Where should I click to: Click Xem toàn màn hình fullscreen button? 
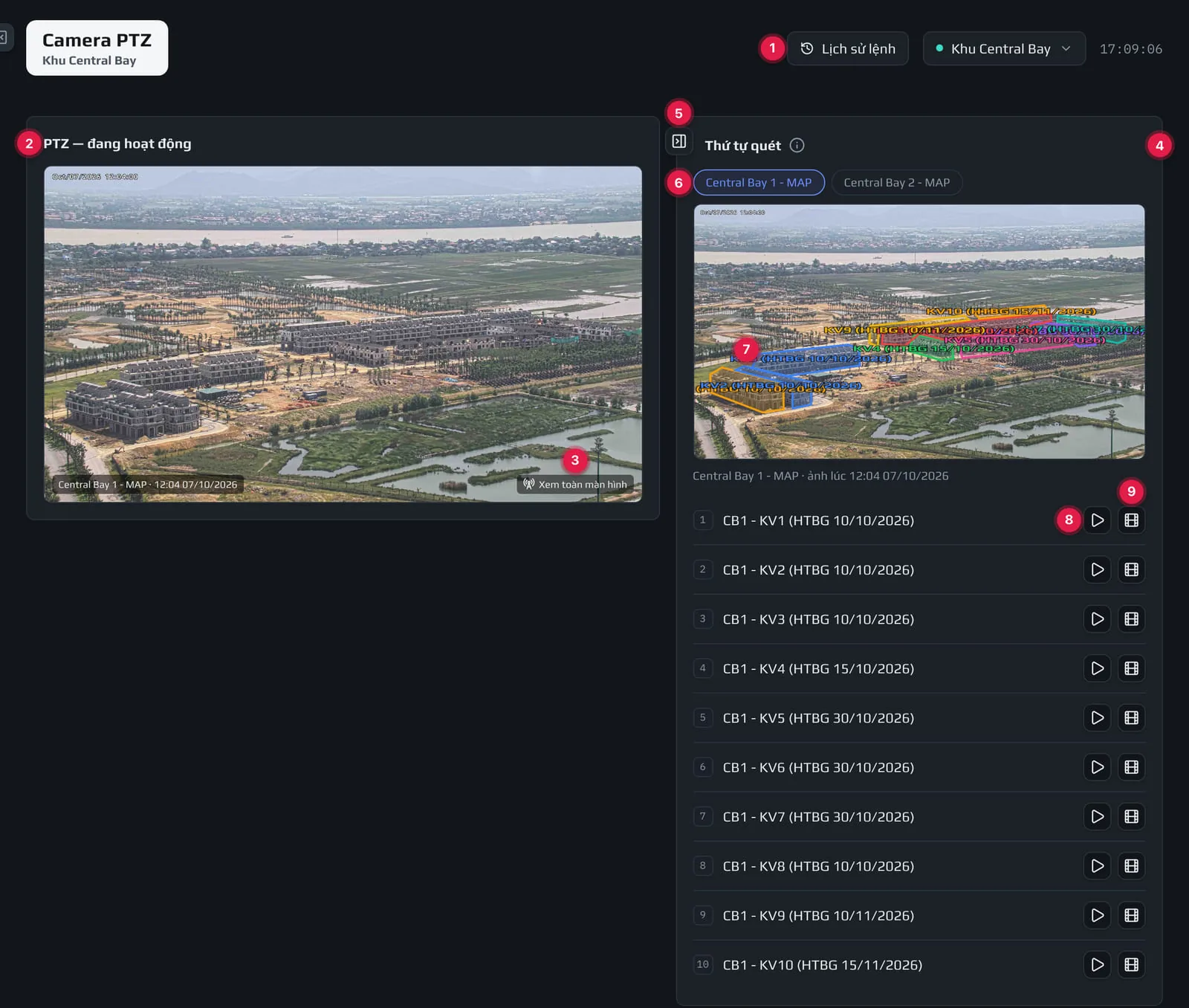575,484
